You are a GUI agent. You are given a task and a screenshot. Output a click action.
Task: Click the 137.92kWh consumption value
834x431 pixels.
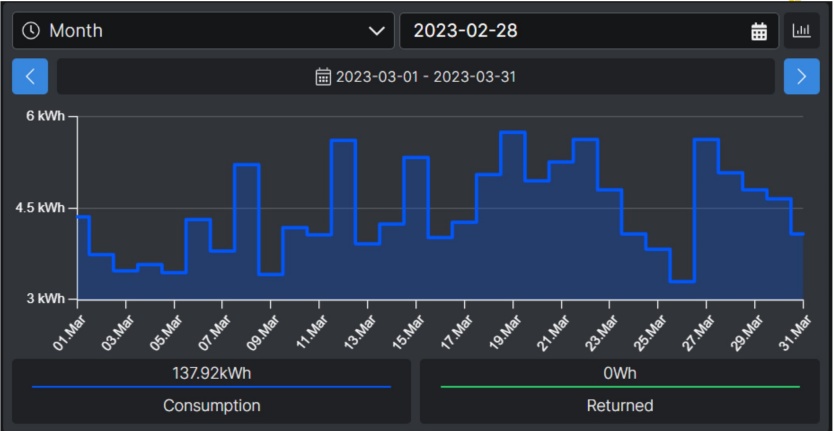(211, 374)
